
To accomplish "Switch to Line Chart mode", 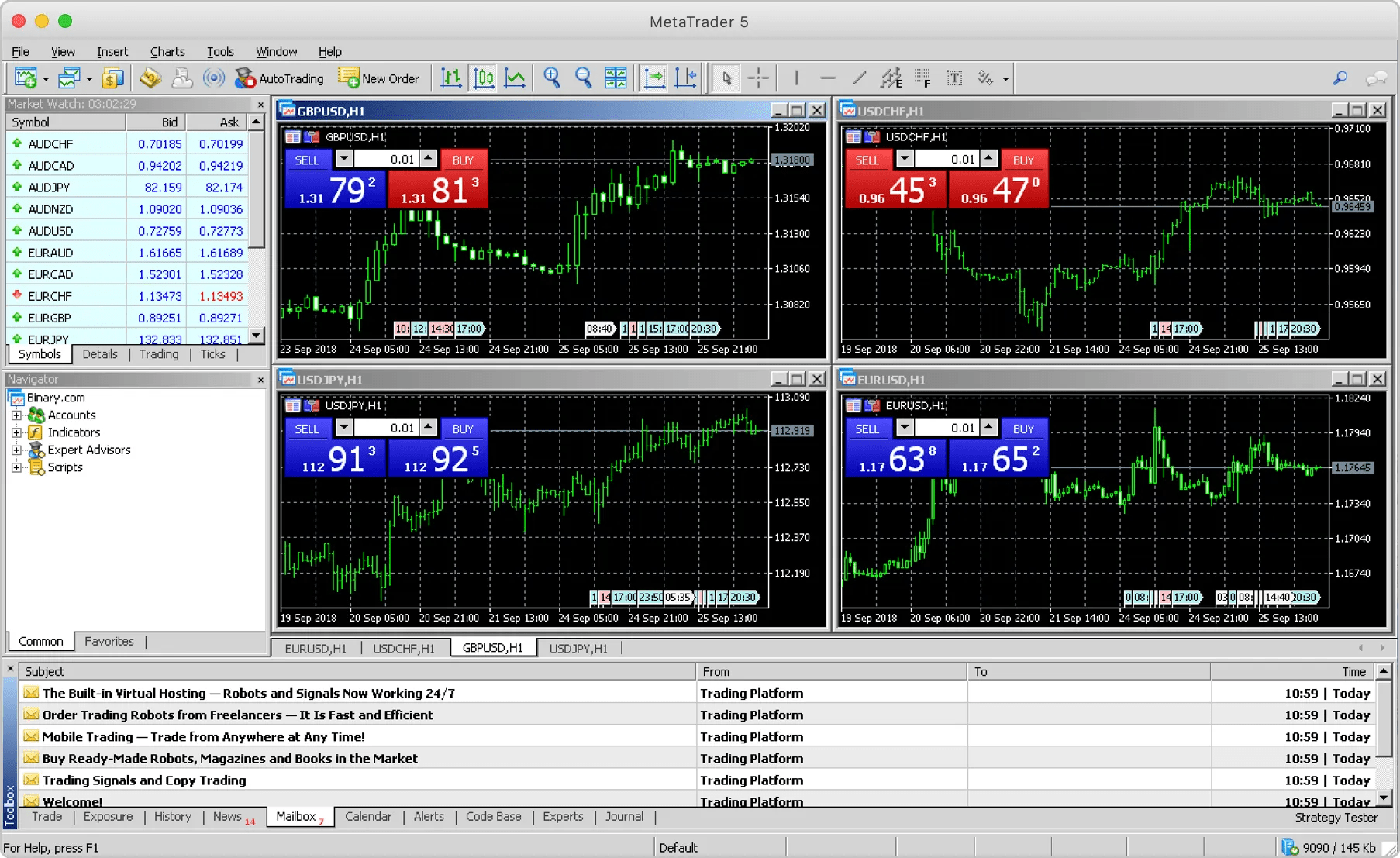I will pyautogui.click(x=516, y=78).
